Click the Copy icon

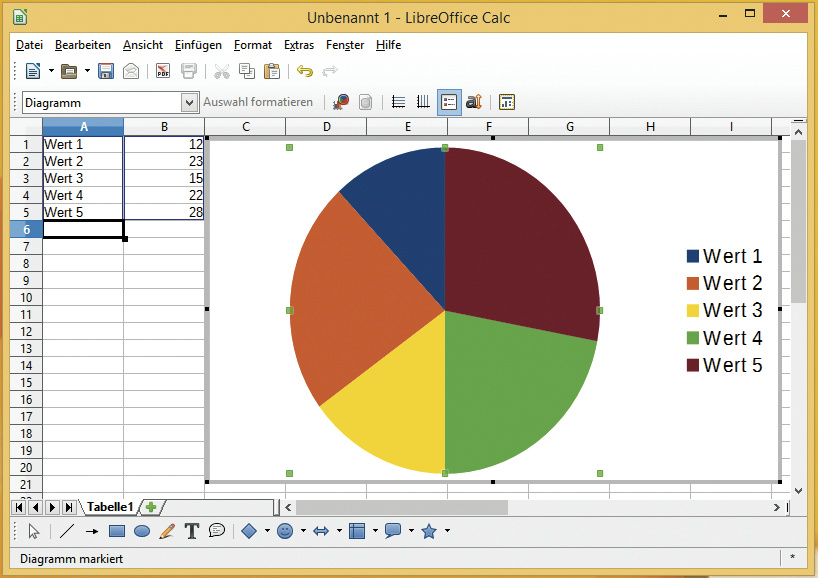pos(247,71)
